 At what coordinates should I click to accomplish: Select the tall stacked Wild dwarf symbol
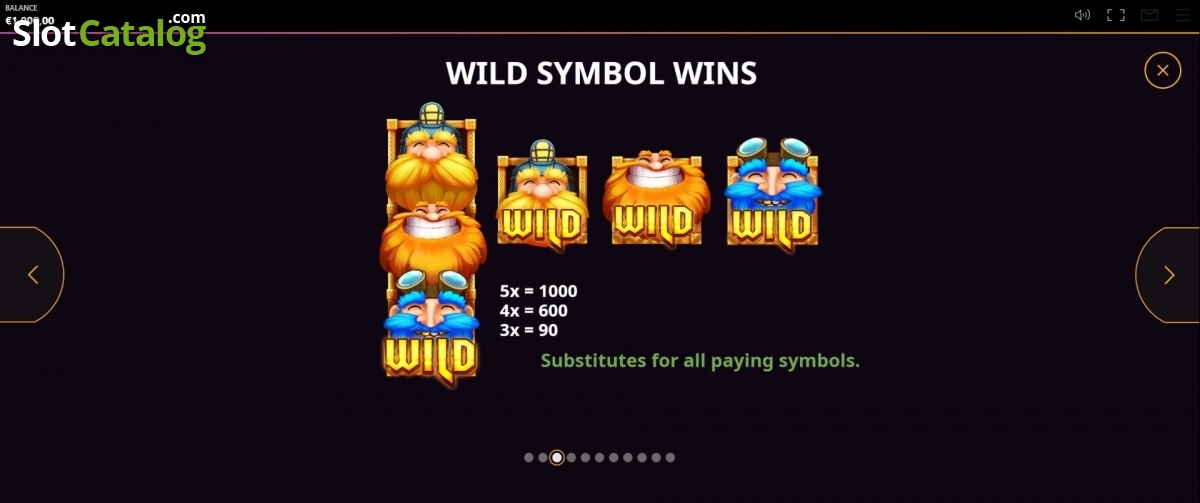coord(432,243)
